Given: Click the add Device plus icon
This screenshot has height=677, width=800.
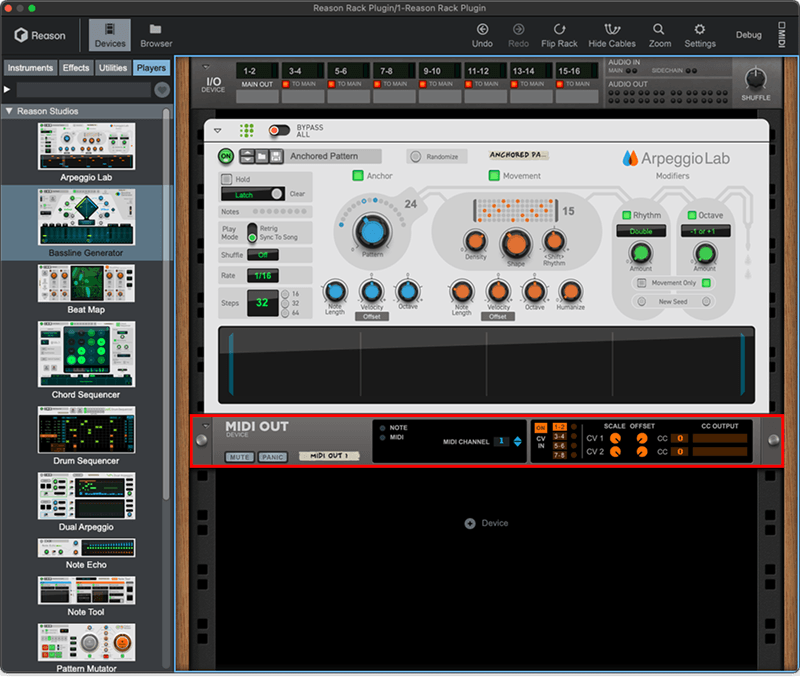Looking at the screenshot, I should [470, 524].
